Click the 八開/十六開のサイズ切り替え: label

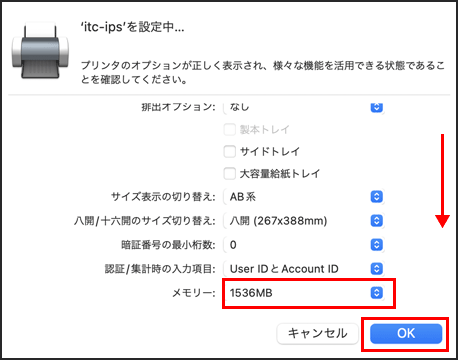[x=145, y=221]
